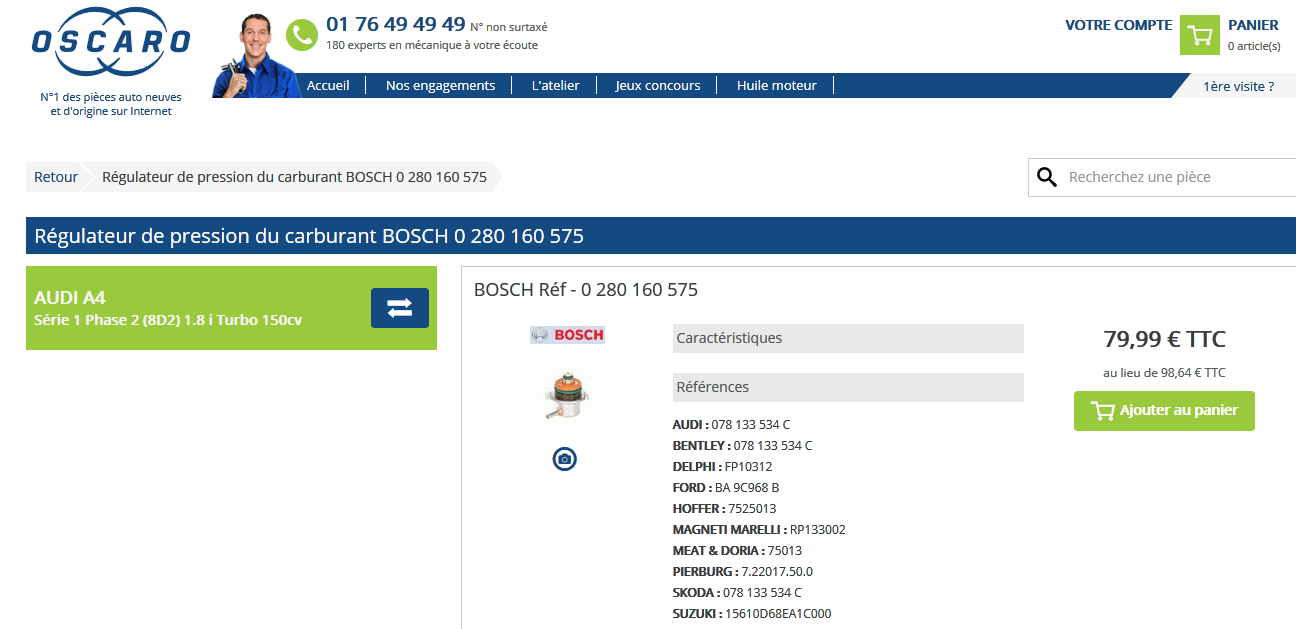Expand the Caractéristiques section

[x=848, y=338]
